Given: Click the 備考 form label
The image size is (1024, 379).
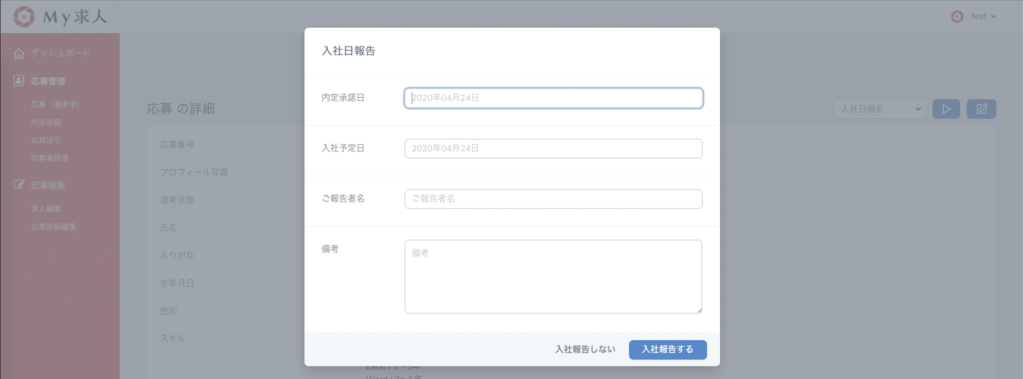Looking at the screenshot, I should [330, 249].
